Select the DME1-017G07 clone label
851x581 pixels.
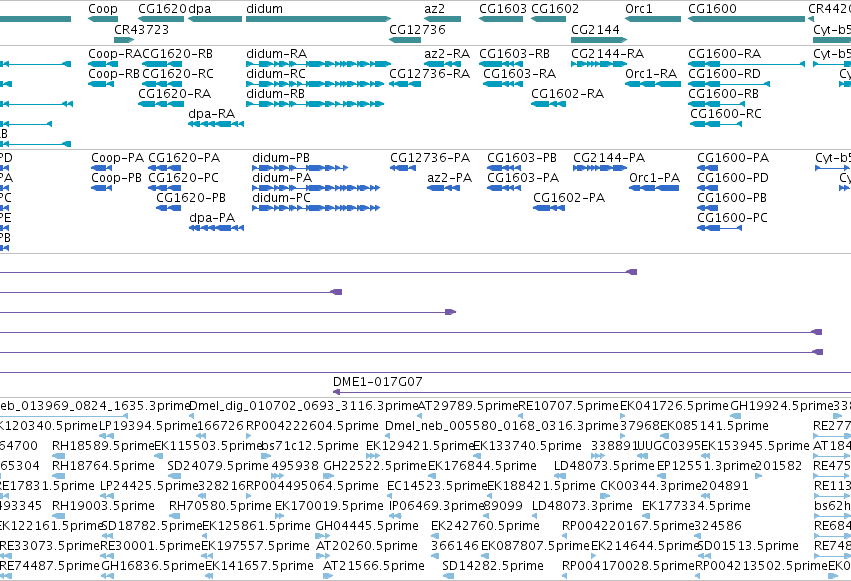378,382
